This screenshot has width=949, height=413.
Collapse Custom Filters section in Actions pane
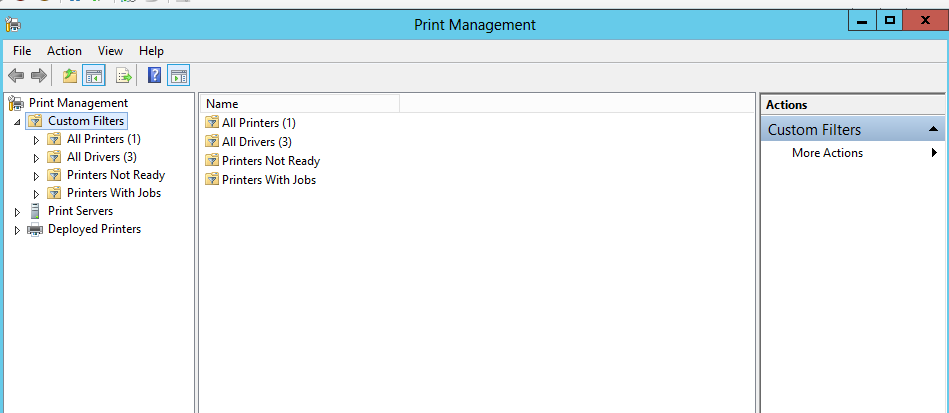click(x=933, y=130)
